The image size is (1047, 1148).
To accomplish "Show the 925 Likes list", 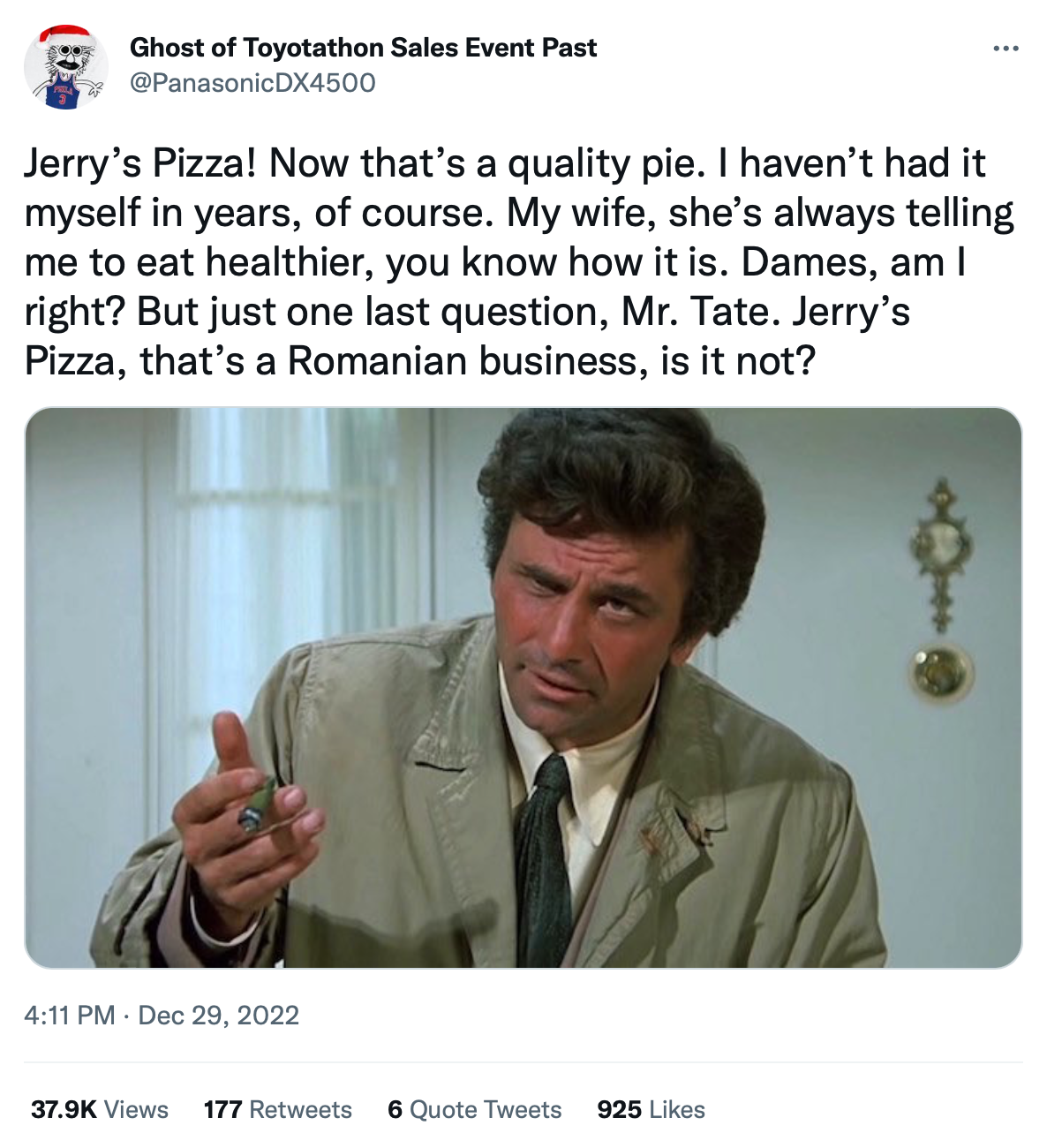I will [651, 1109].
